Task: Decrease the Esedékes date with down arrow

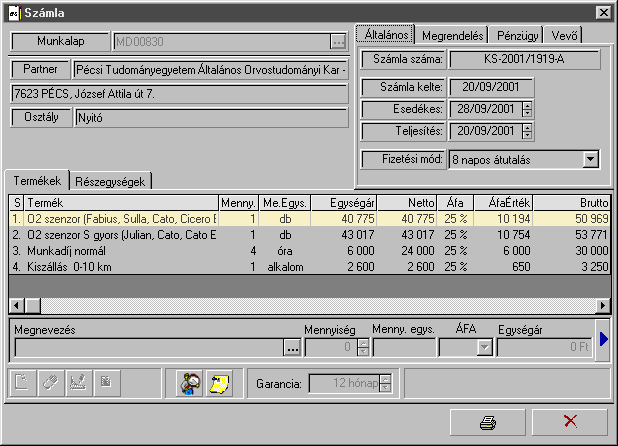Action: point(527,113)
